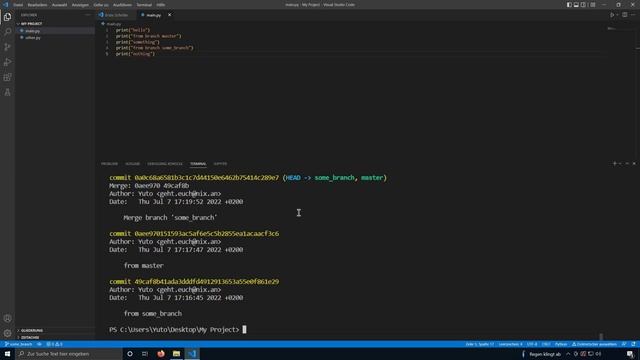Viewport: 640px width, 360px height.
Task: Switch to the Ausgabe panel tab
Action: 132,164
